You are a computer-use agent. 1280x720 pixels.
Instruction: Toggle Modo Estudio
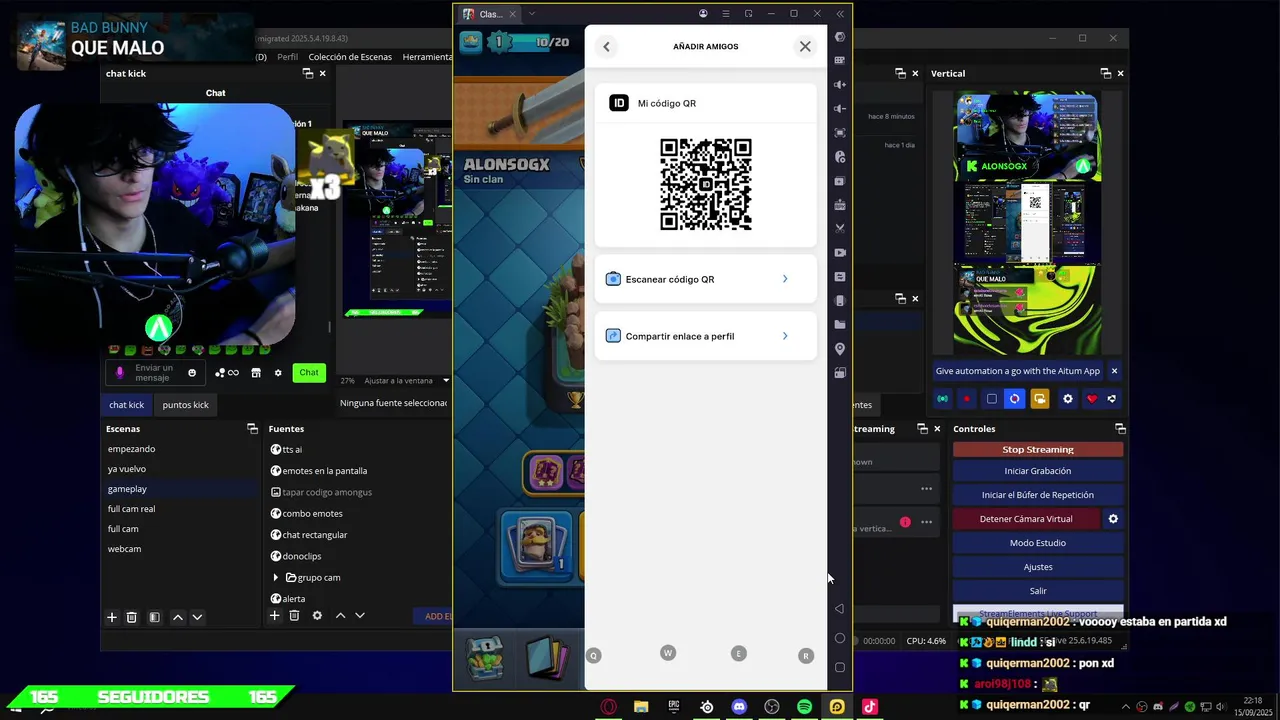(1038, 543)
